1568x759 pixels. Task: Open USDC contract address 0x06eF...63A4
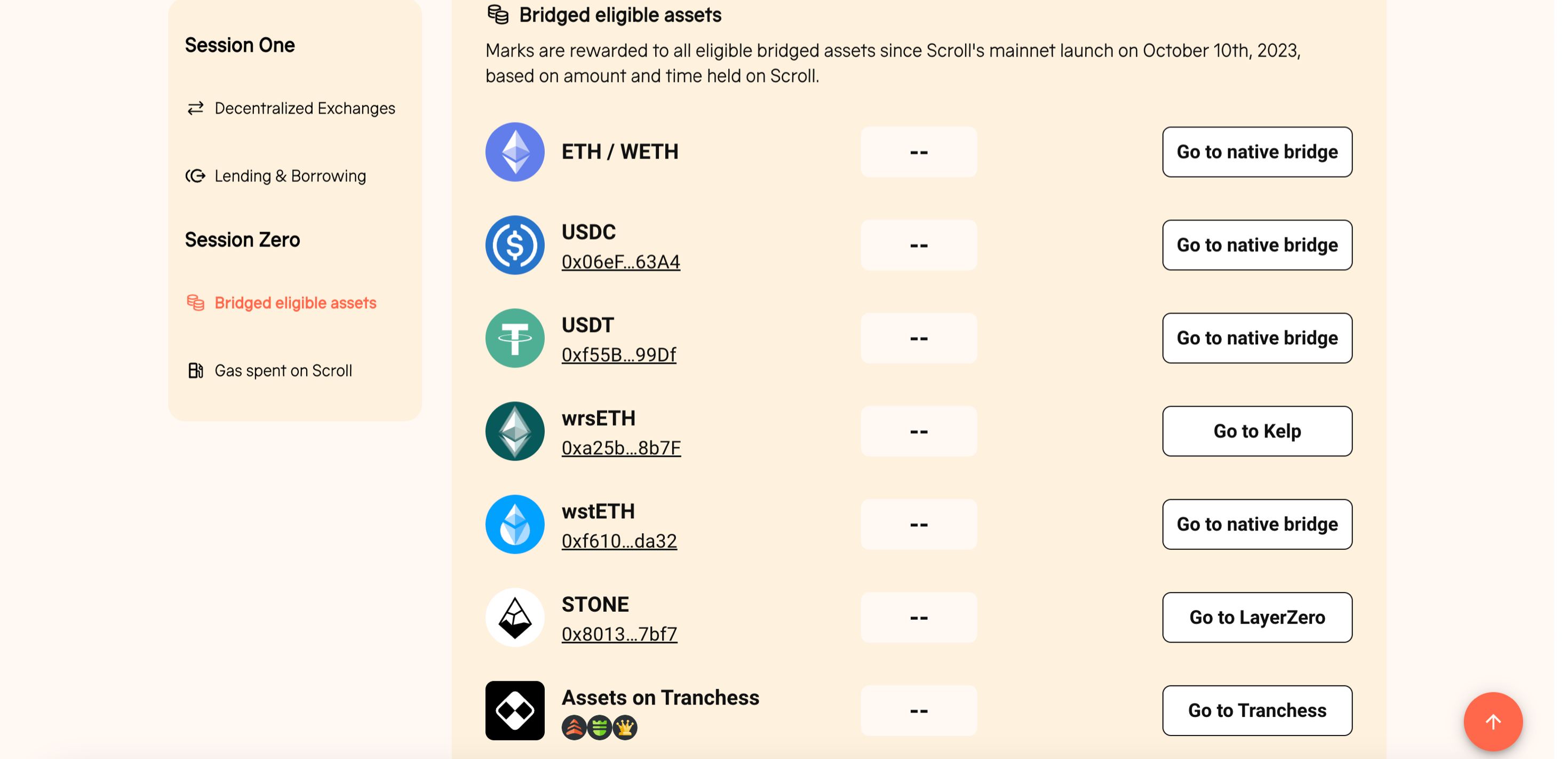[621, 262]
